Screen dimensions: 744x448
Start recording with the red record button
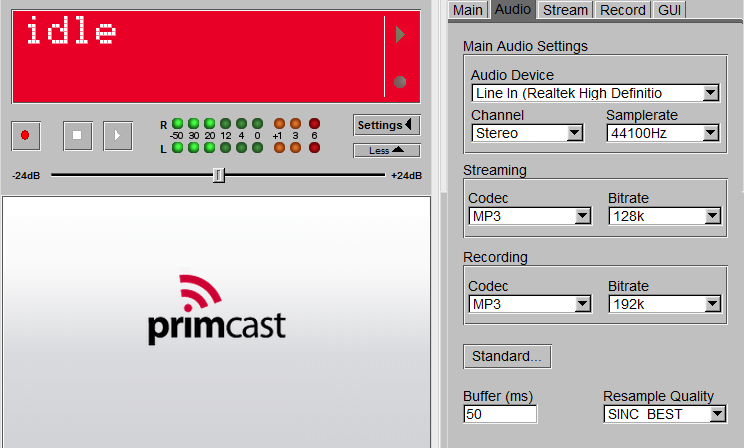tap(26, 136)
